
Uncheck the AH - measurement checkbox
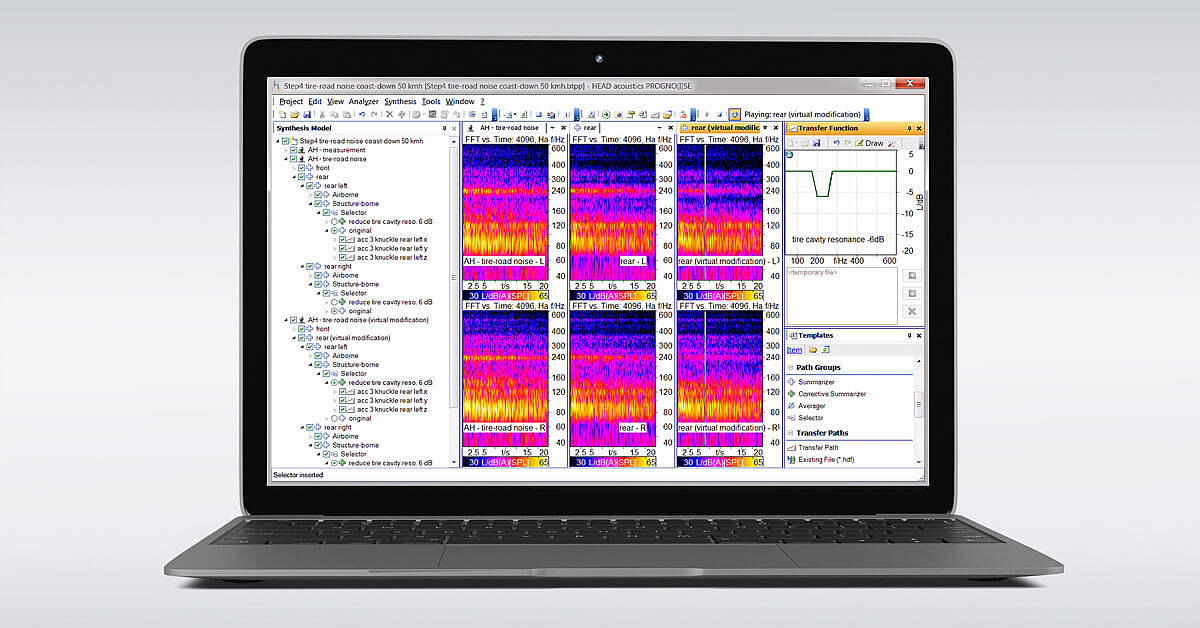pos(293,150)
